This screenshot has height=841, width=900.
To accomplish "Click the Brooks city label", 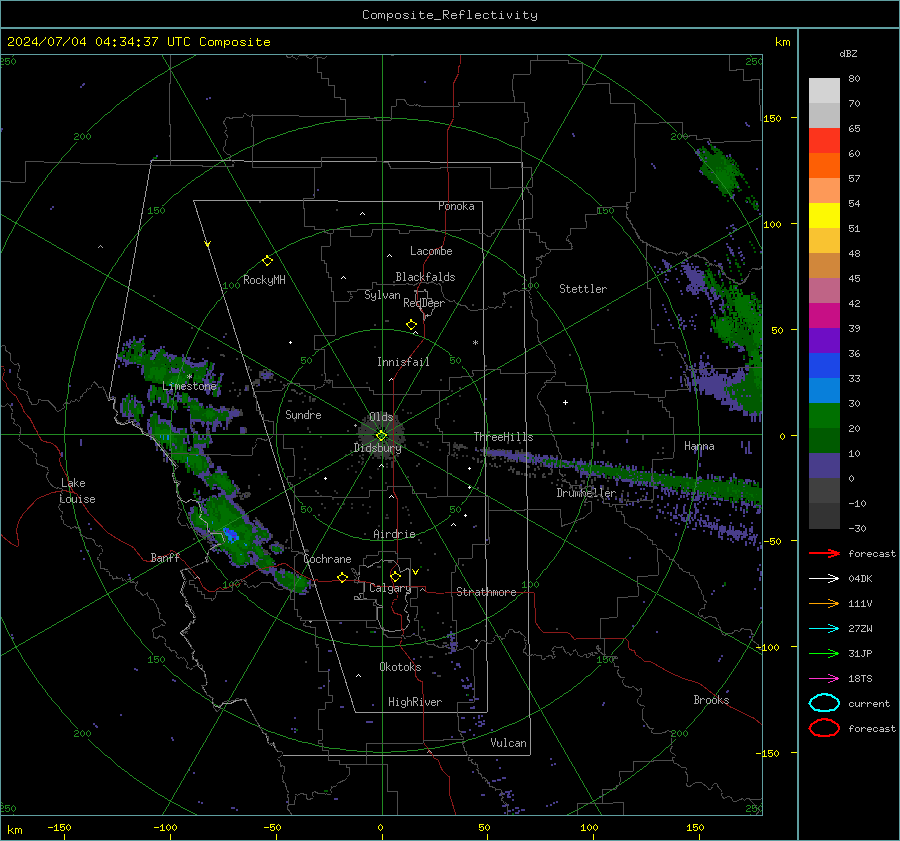I will [x=711, y=700].
